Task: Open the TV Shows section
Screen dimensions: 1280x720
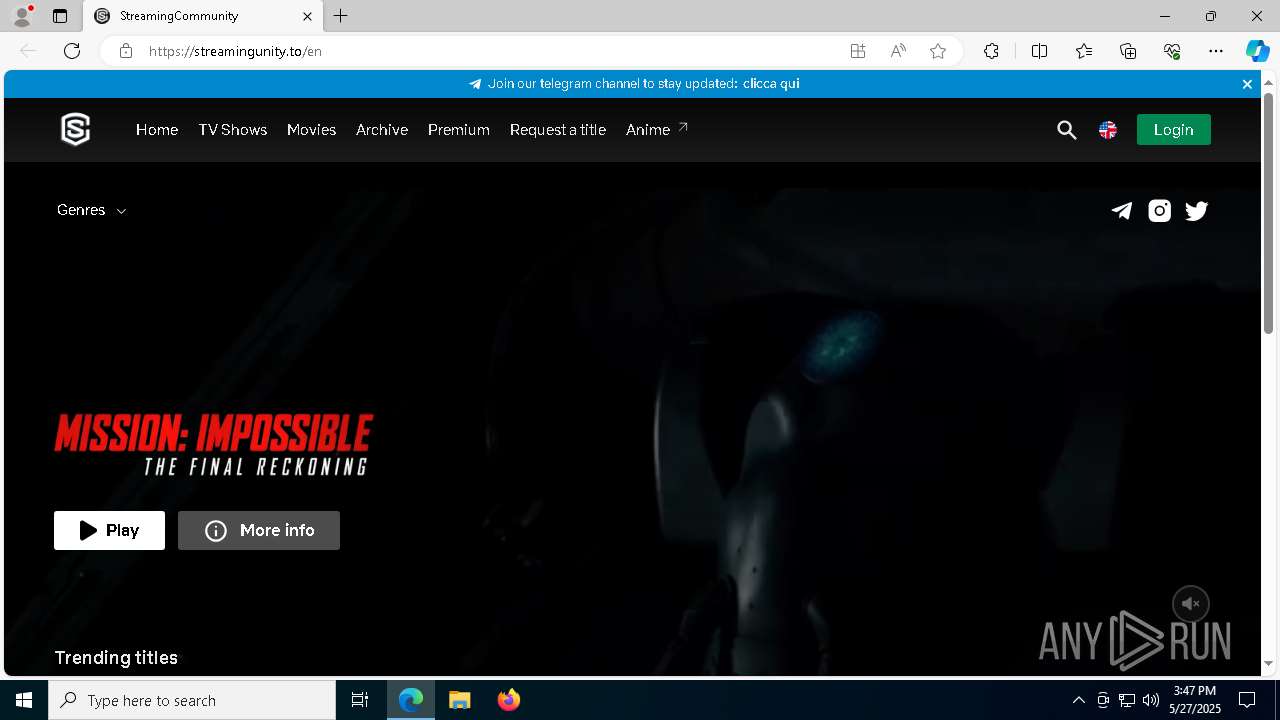Action: coord(233,130)
